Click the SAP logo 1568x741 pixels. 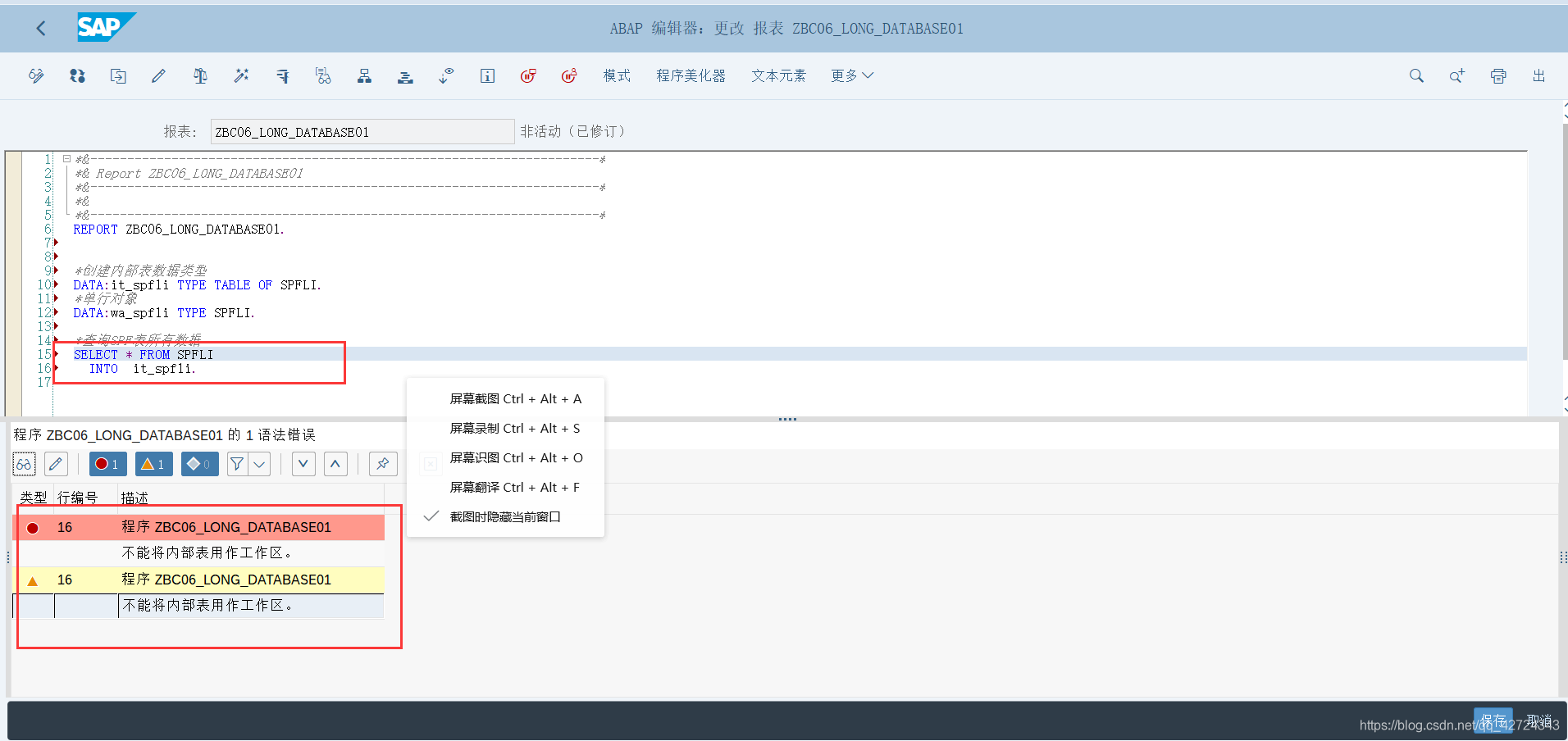(105, 27)
